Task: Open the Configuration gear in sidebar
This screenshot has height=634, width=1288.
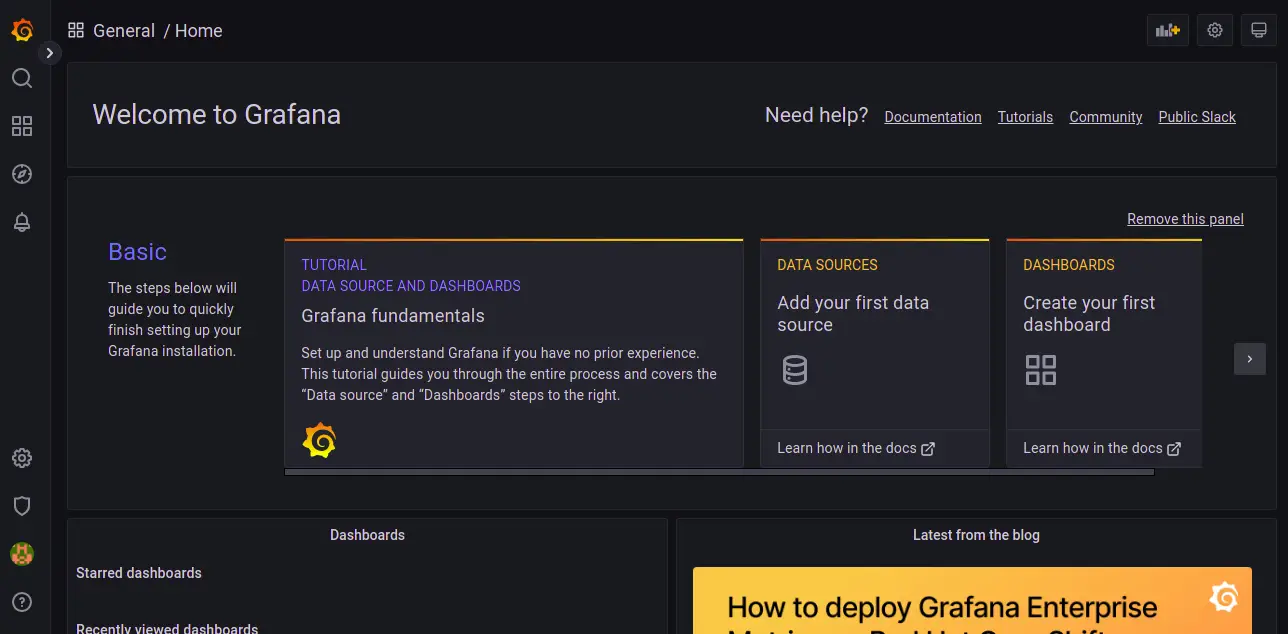Action: [22, 458]
